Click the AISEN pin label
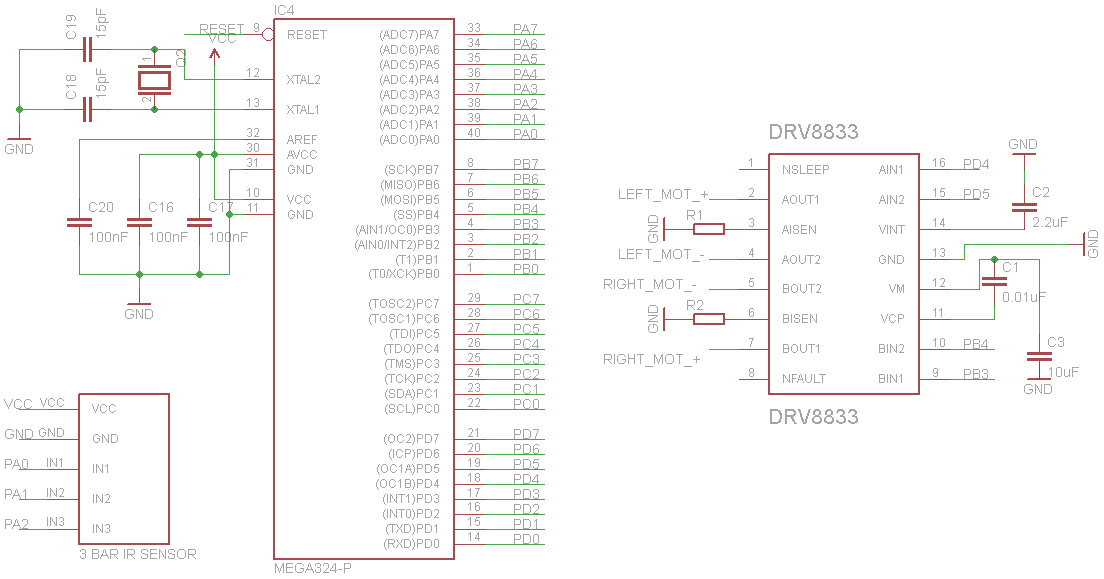This screenshot has width=1104, height=579. [x=799, y=230]
